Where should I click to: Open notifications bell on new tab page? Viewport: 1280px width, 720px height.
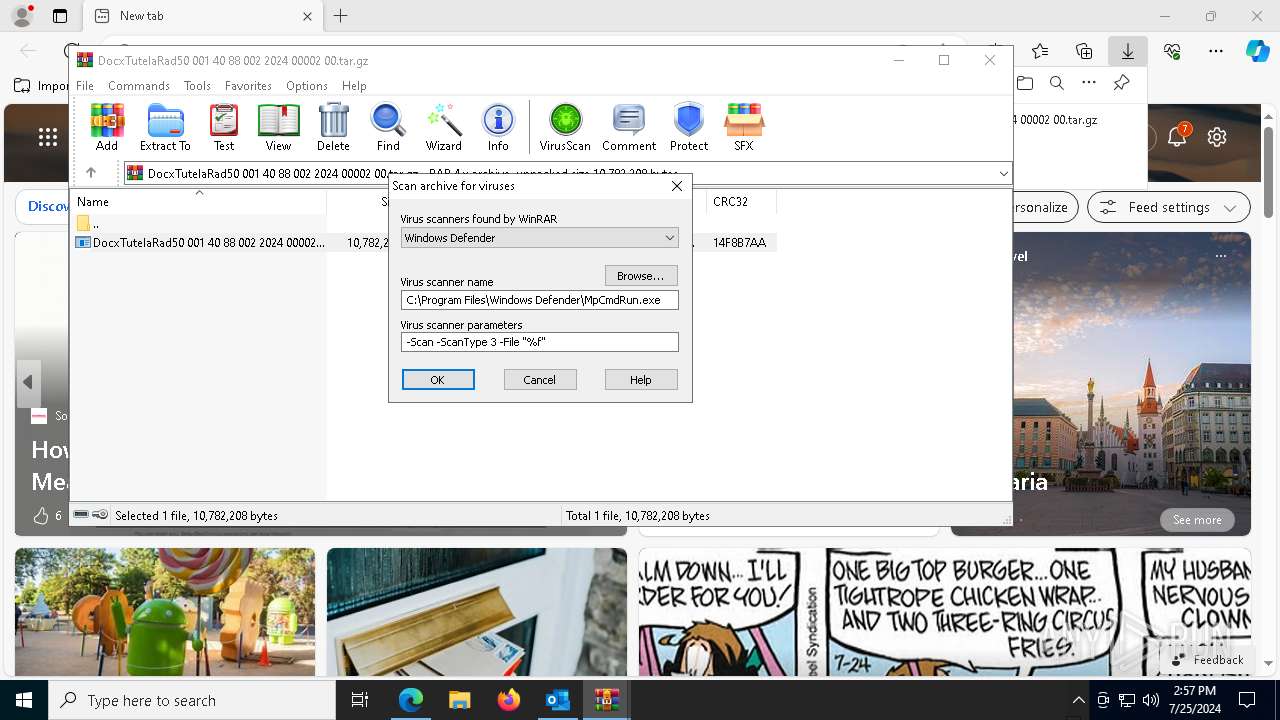pyautogui.click(x=1177, y=137)
